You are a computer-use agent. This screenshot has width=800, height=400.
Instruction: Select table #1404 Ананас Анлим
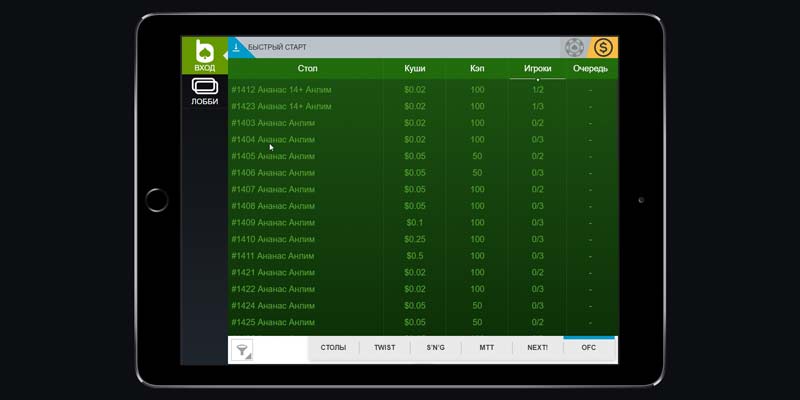pyautogui.click(x=423, y=139)
